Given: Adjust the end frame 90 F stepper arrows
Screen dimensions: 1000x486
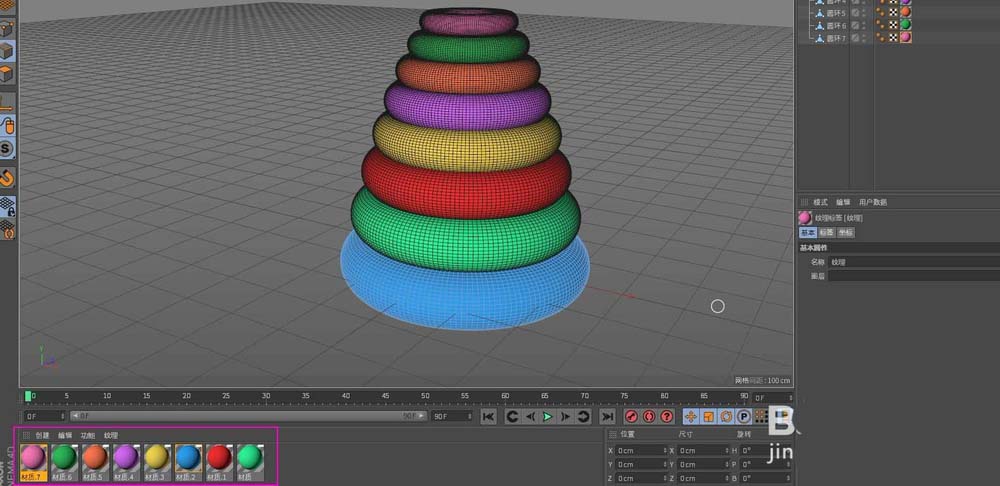Looking at the screenshot, I should 469,416.
